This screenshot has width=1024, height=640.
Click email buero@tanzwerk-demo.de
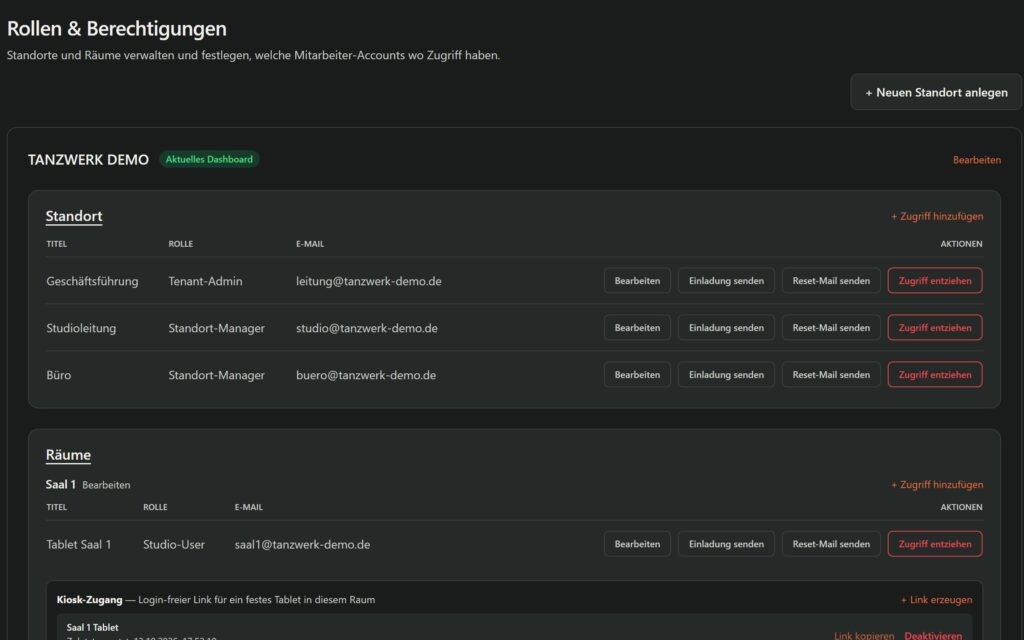pos(366,376)
